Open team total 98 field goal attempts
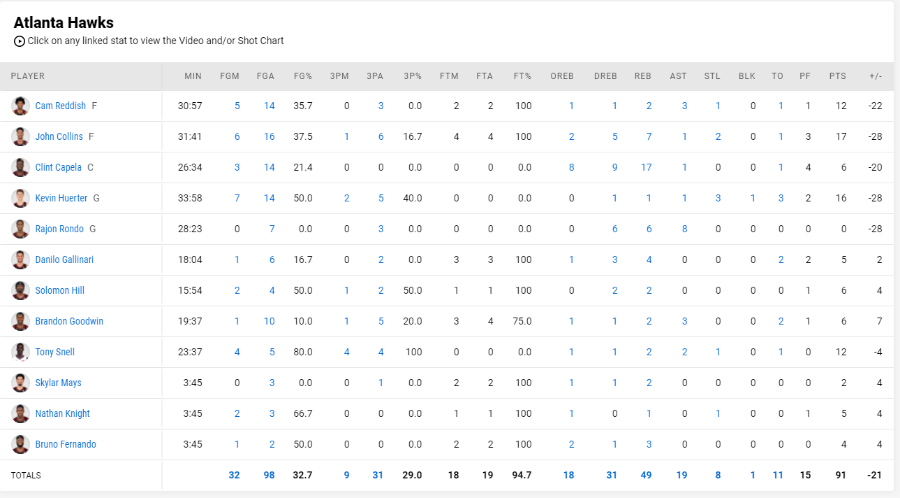This screenshot has width=900, height=498. [x=269, y=475]
